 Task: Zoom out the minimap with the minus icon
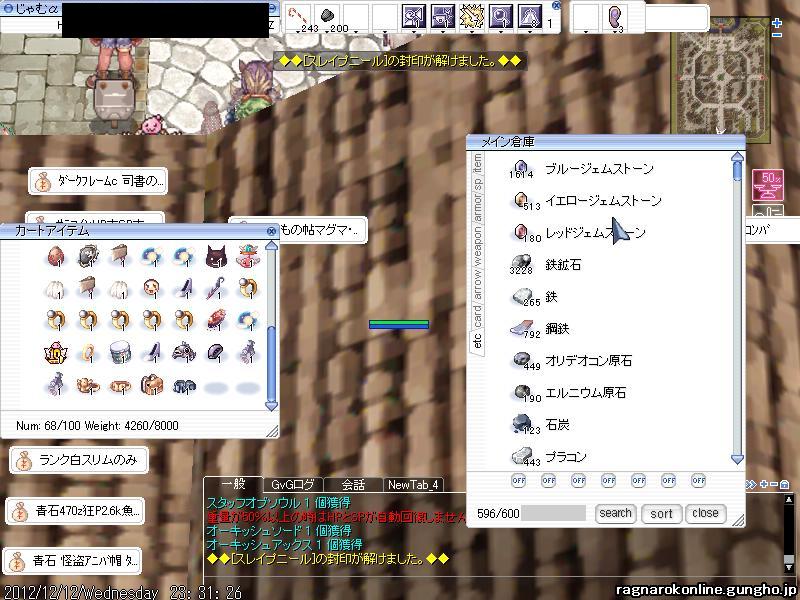pos(777,35)
